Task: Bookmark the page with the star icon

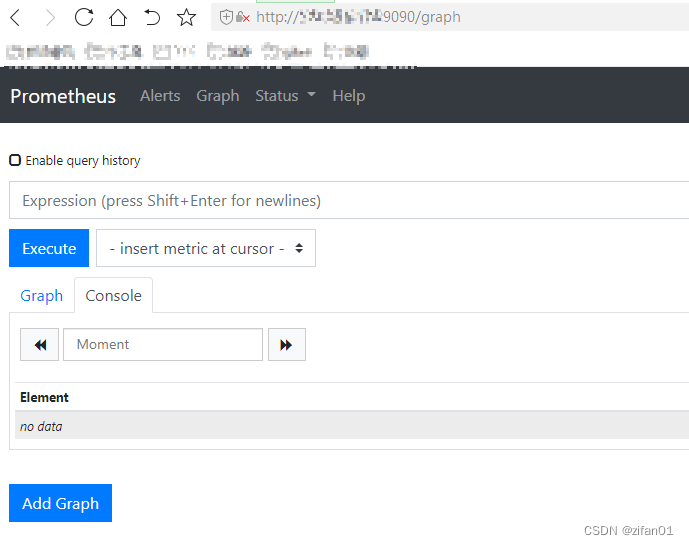Action: (x=186, y=18)
